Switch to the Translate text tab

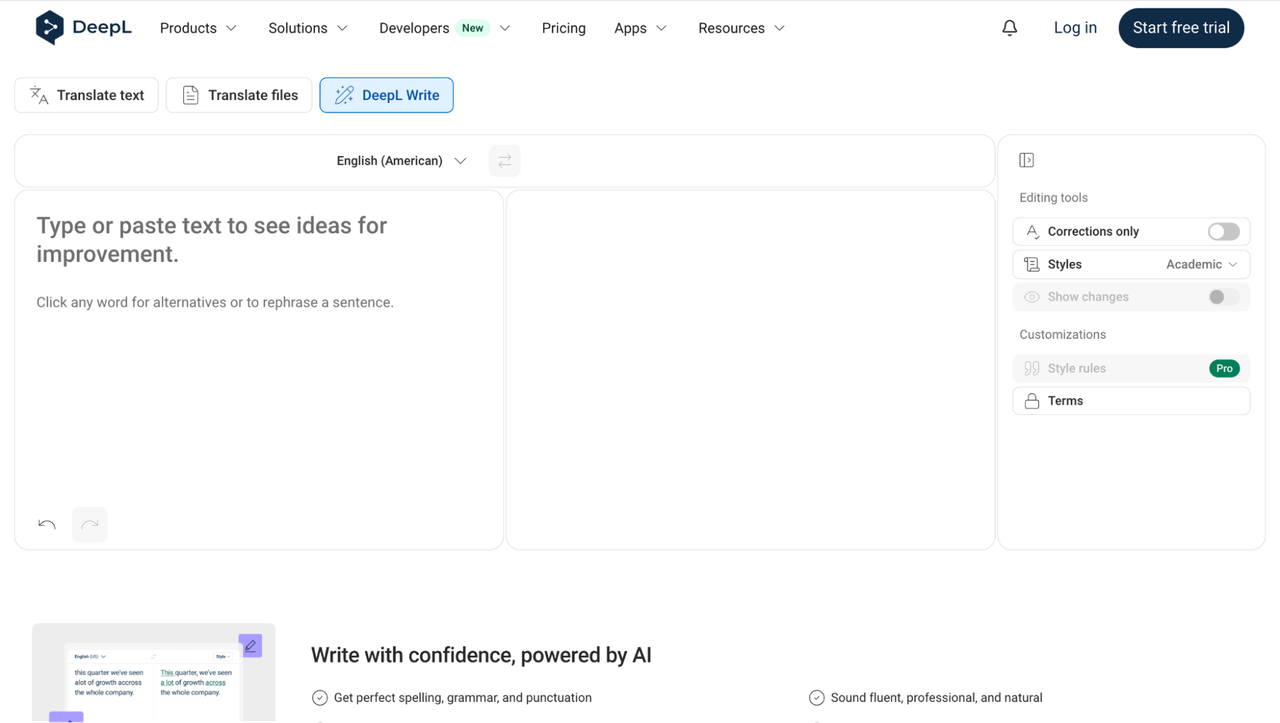coord(87,95)
